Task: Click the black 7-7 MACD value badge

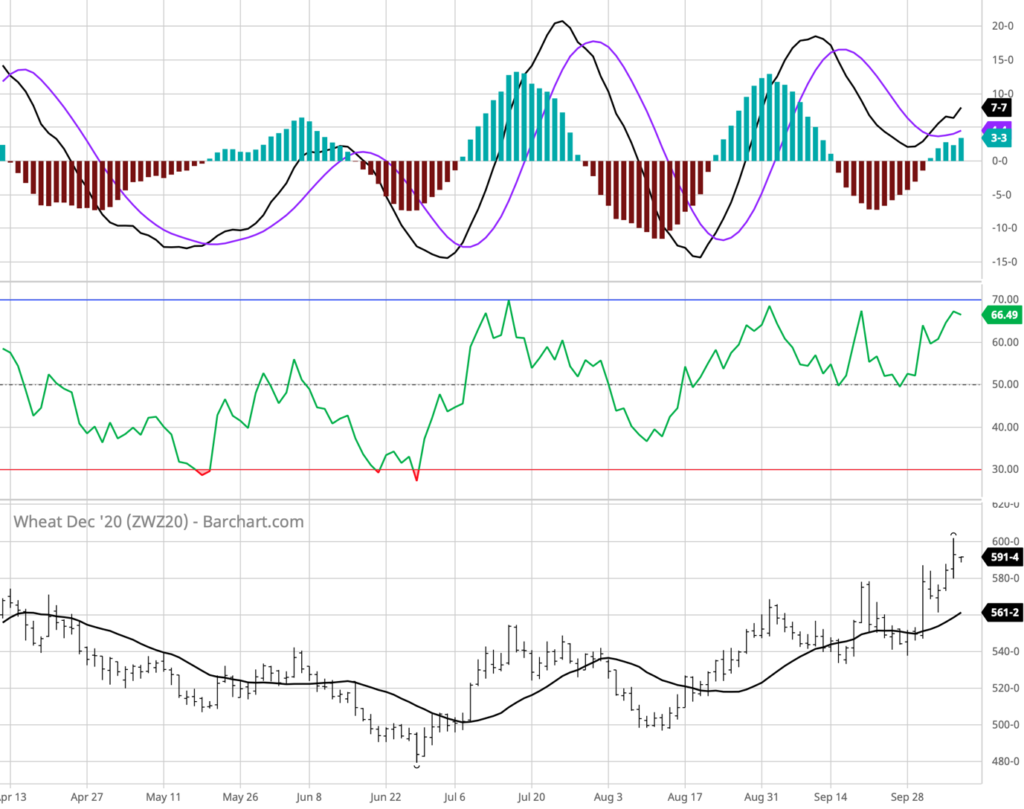Action: (x=998, y=107)
